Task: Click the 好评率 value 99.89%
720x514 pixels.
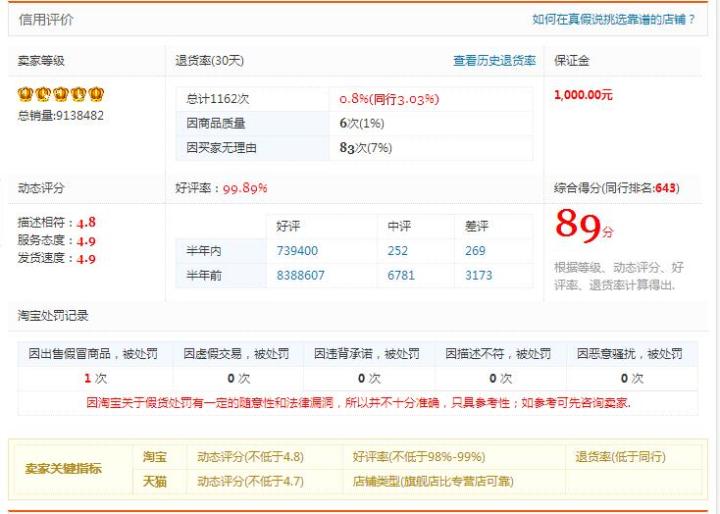Action: [x=245, y=188]
